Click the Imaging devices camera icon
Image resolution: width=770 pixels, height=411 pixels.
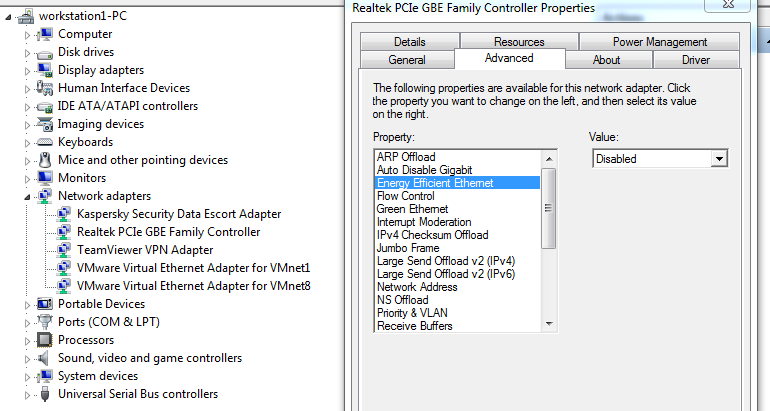click(x=45, y=124)
